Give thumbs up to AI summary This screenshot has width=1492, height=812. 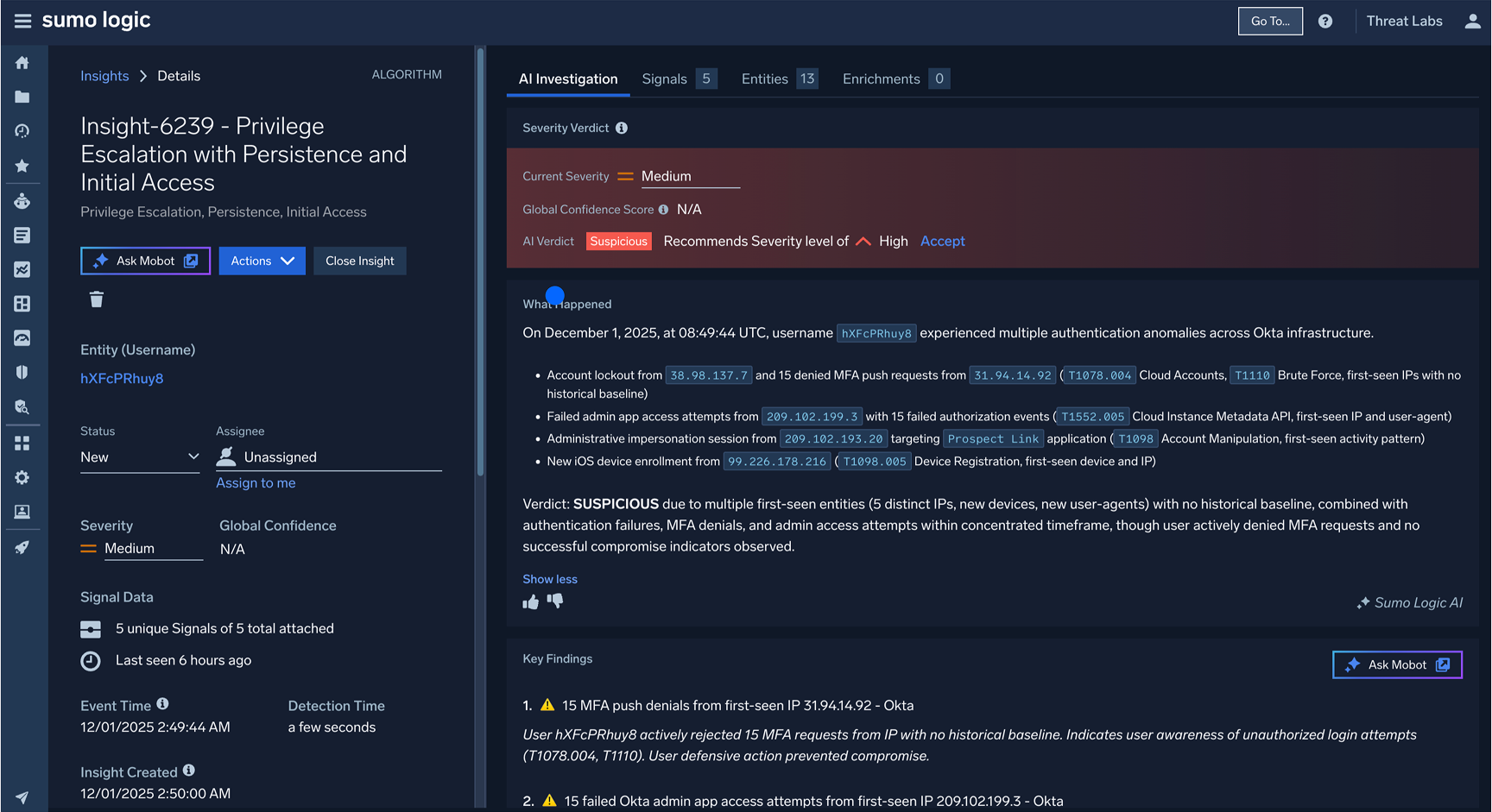[531, 601]
